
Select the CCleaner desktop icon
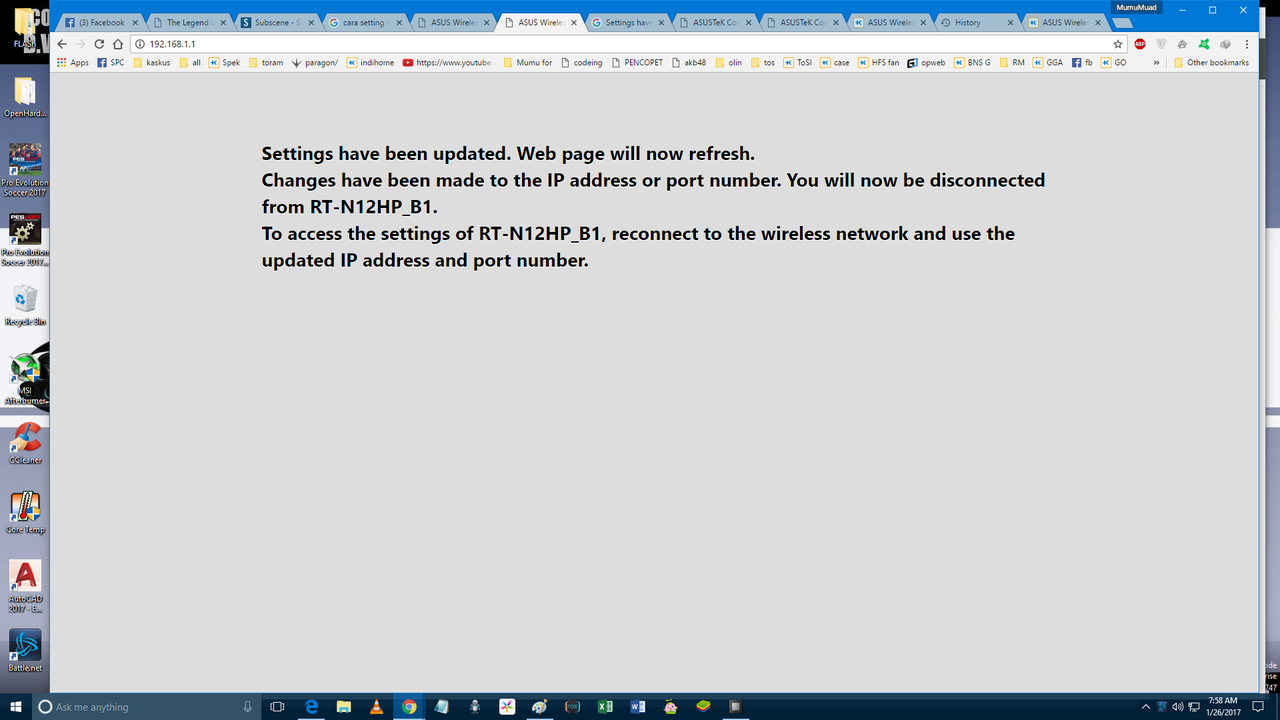tap(25, 443)
